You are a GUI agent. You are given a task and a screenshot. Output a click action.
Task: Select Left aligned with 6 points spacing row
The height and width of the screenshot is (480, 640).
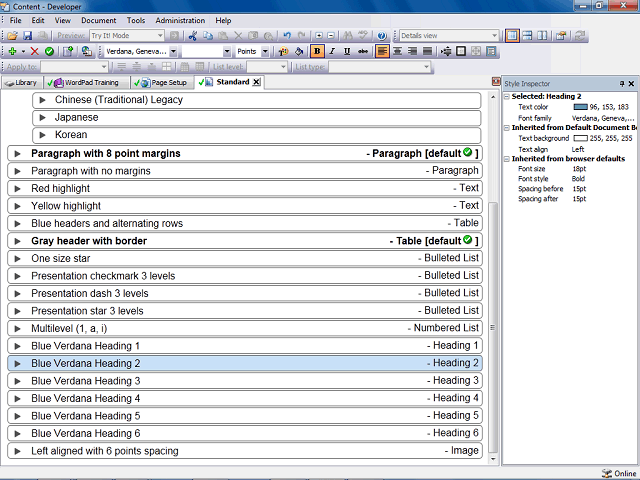245,451
